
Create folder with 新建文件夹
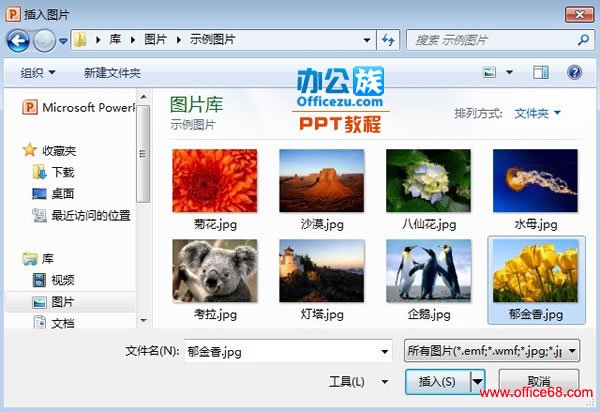pos(112,72)
